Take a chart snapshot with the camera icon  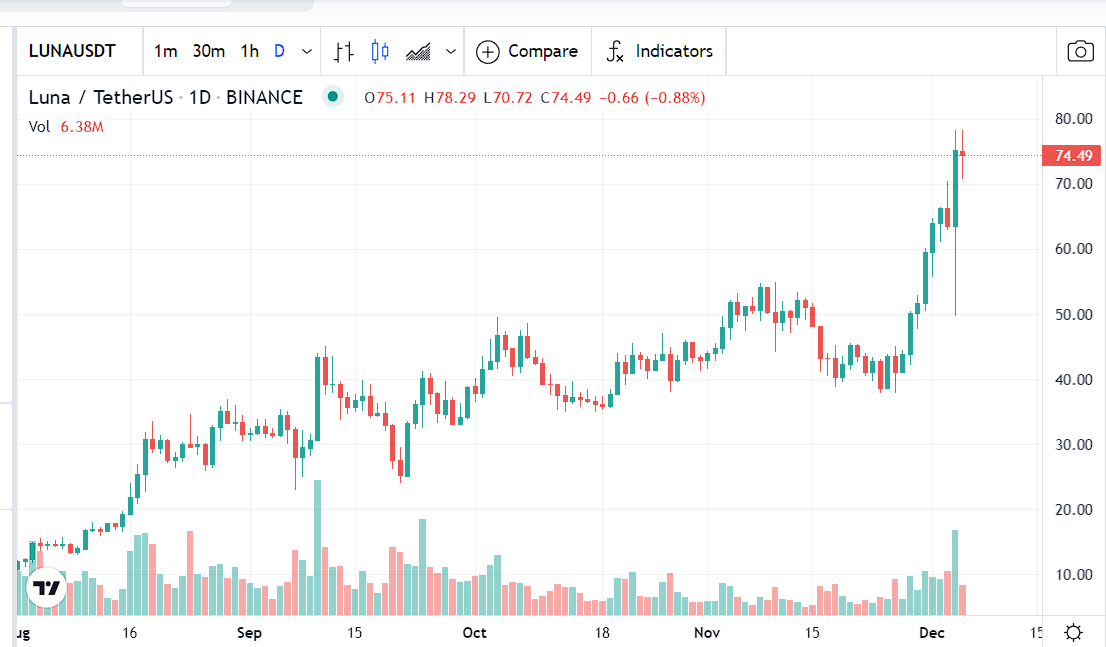(1080, 50)
